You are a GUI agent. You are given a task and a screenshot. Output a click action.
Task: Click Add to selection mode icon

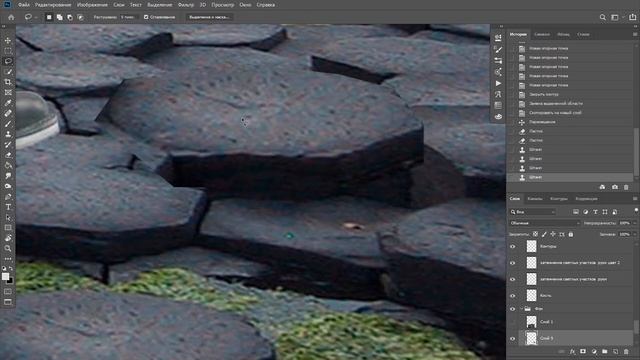tap(60, 17)
